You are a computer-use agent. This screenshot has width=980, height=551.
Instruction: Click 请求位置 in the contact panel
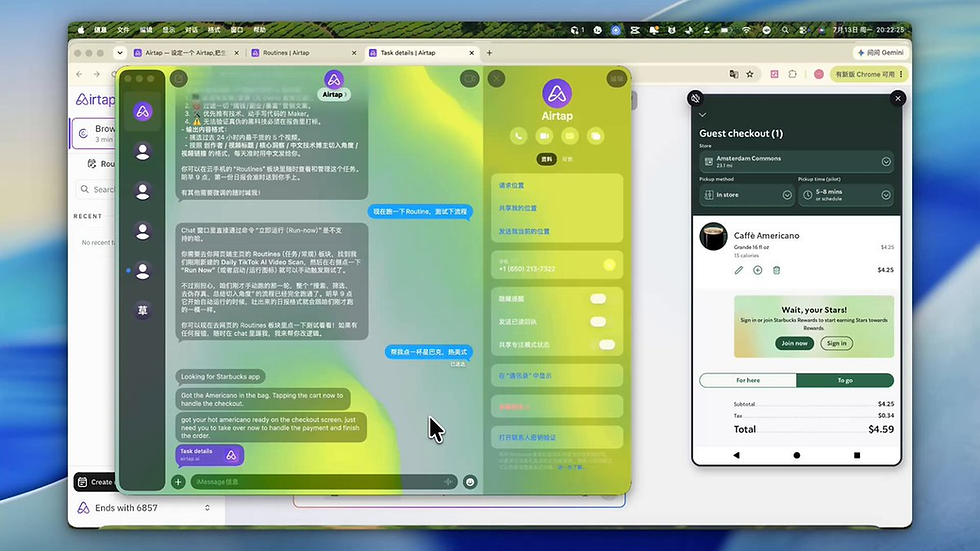pyautogui.click(x=511, y=186)
